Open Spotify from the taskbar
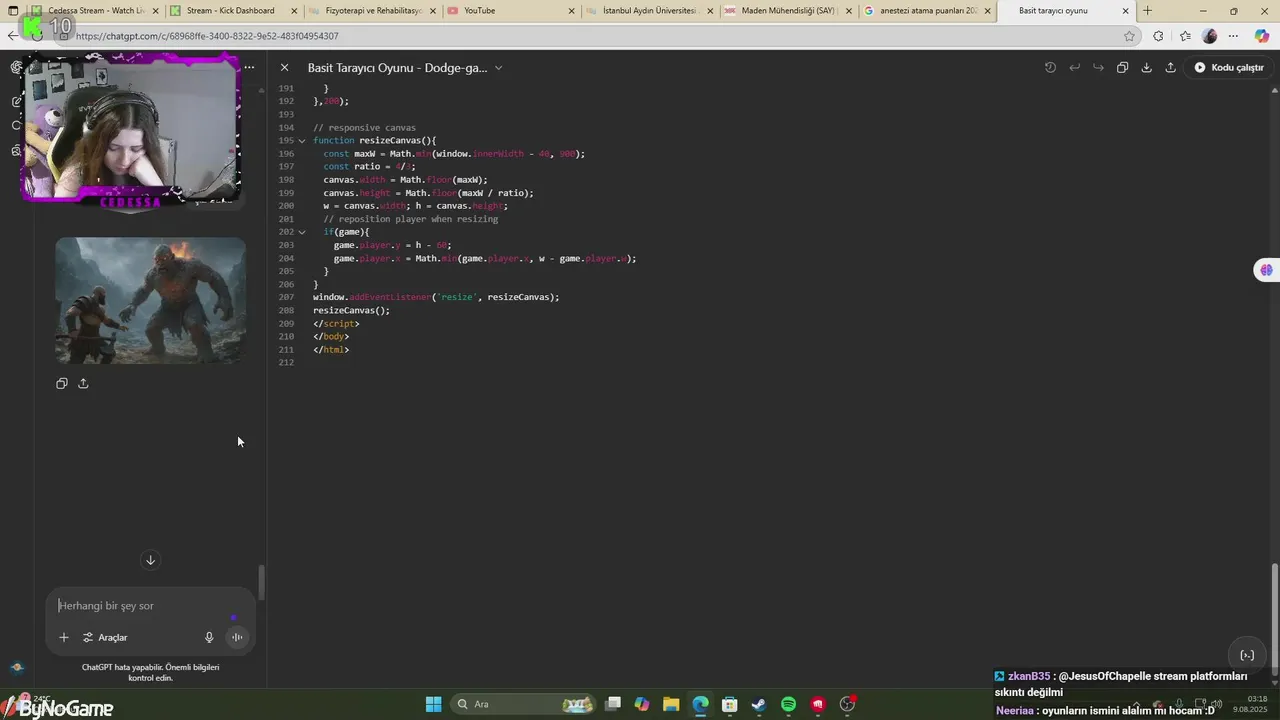The width and height of the screenshot is (1280, 720). tap(788, 704)
